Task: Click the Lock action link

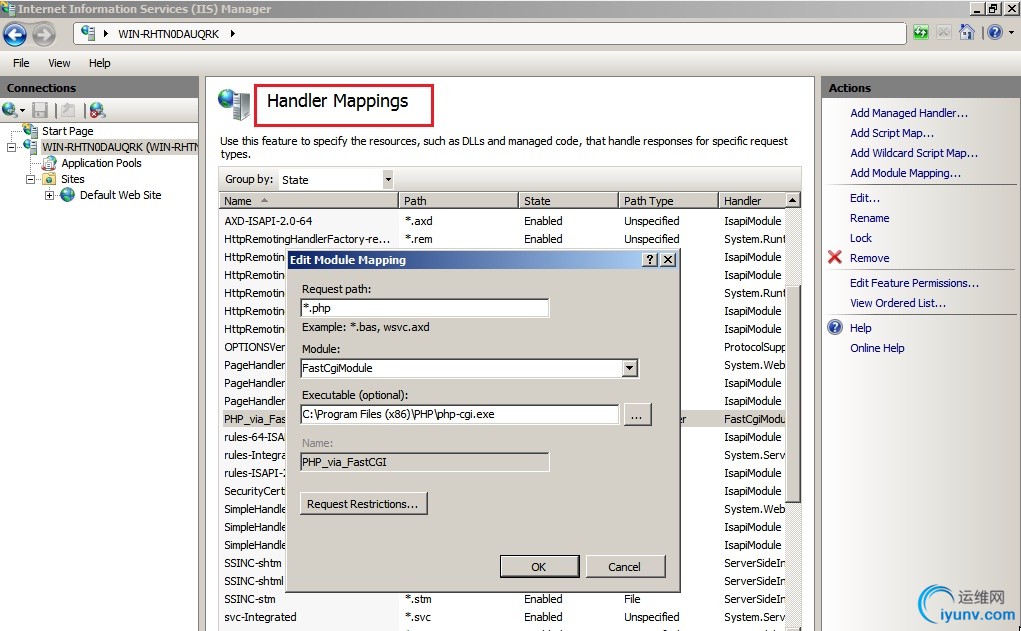Action: tap(861, 238)
